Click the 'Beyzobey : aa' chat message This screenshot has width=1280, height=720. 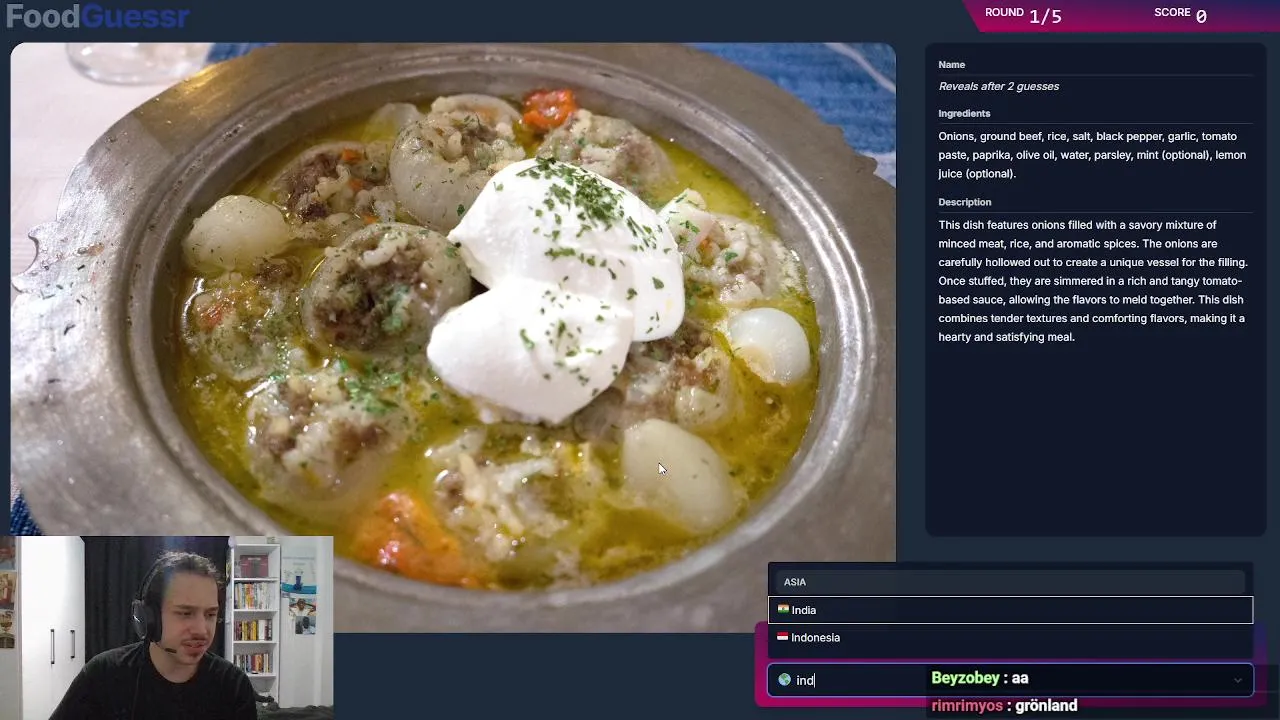click(980, 678)
